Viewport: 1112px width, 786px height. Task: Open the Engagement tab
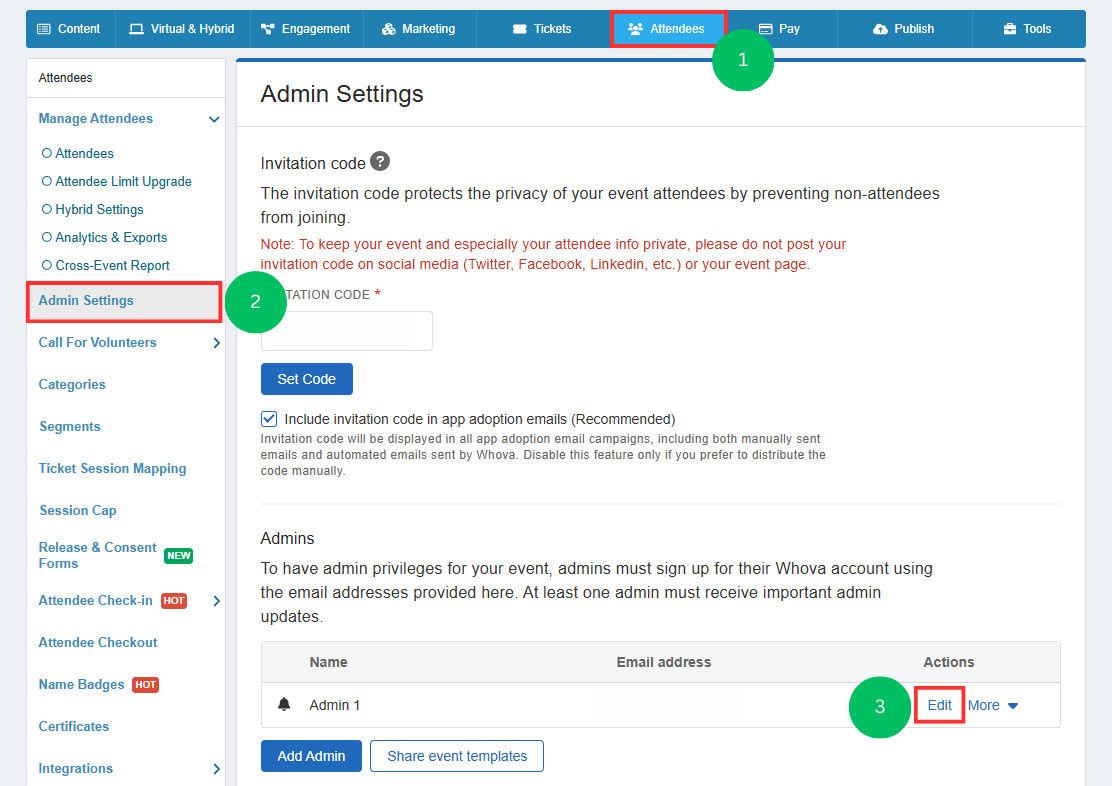(306, 29)
